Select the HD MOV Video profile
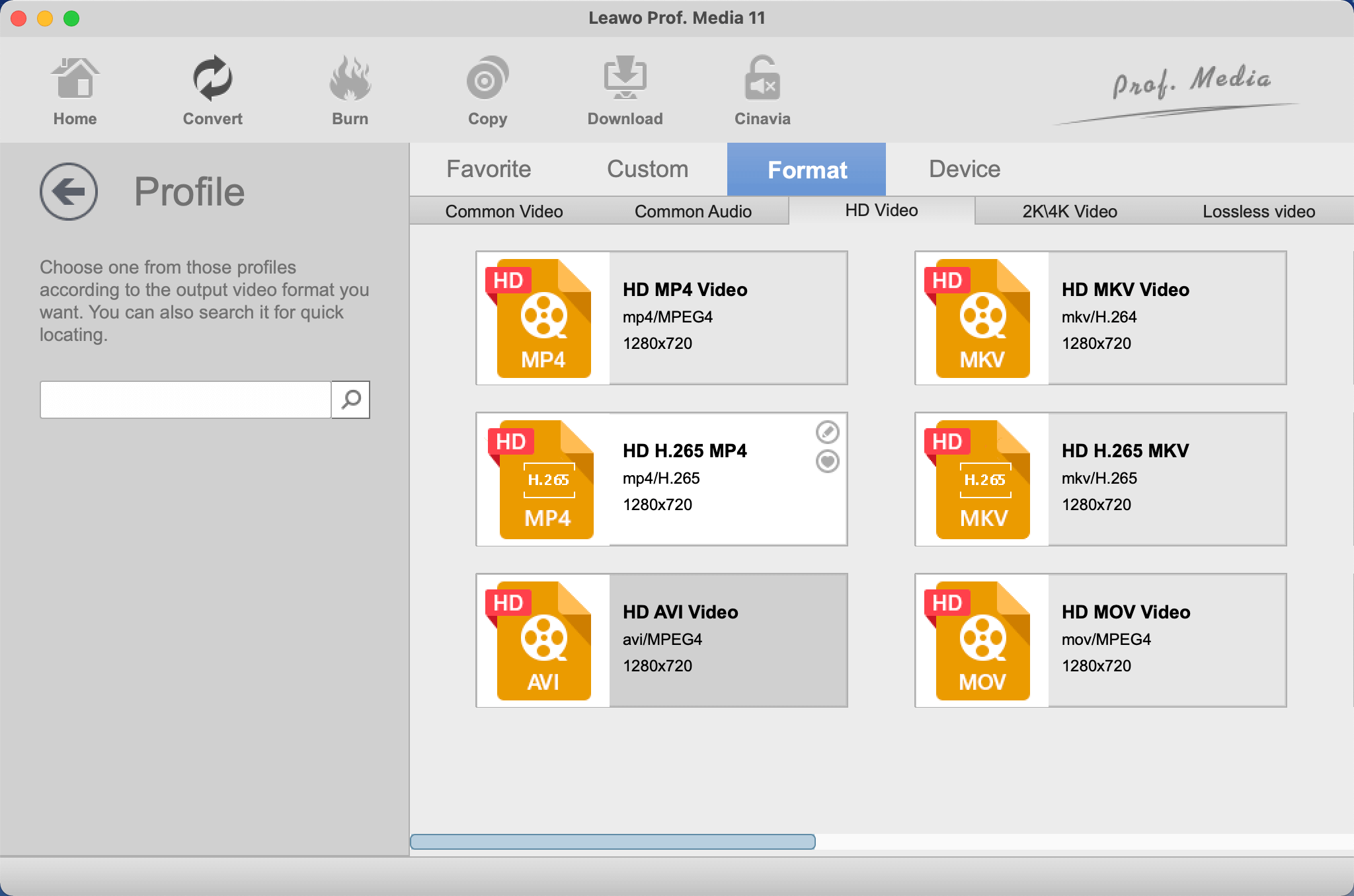The image size is (1354, 896). [1099, 639]
